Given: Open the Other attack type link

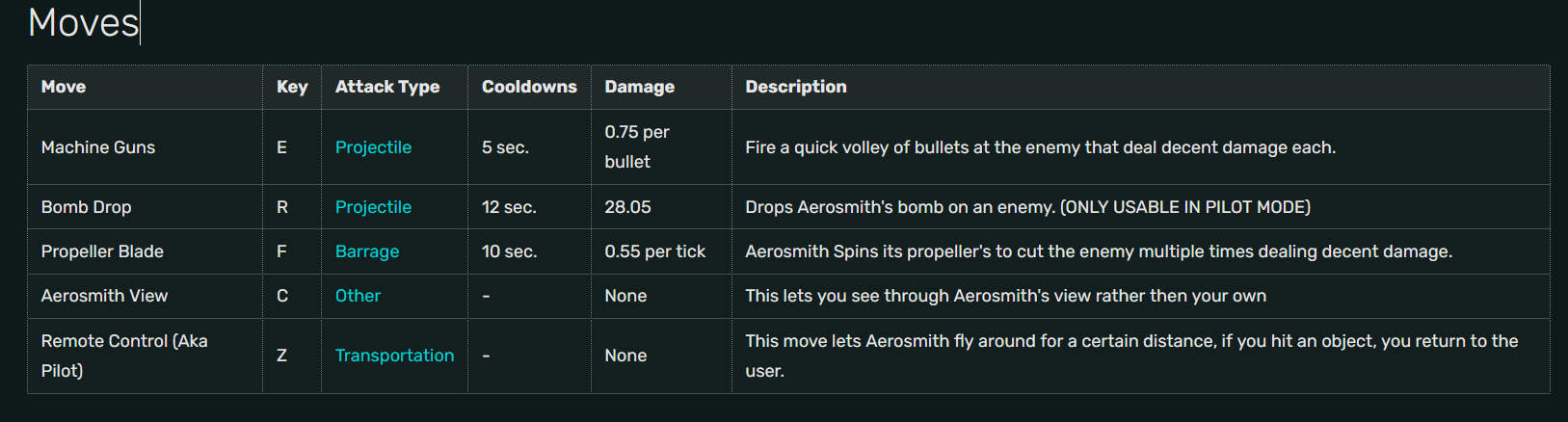Looking at the screenshot, I should pyautogui.click(x=358, y=296).
